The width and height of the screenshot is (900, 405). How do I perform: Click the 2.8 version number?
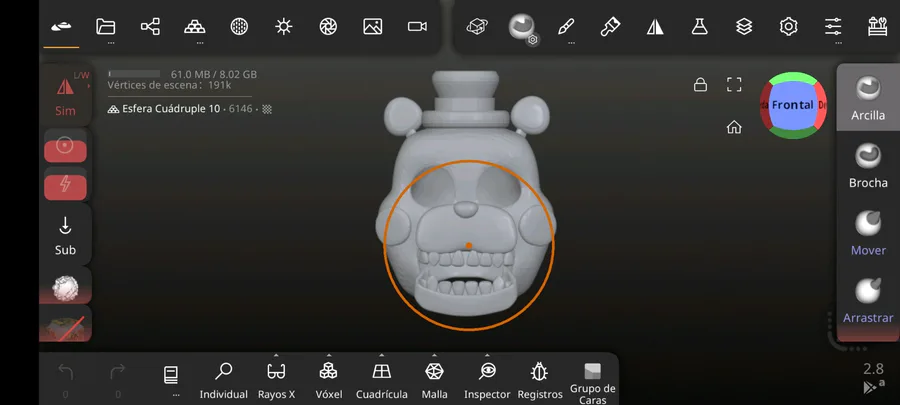pyautogui.click(x=873, y=368)
